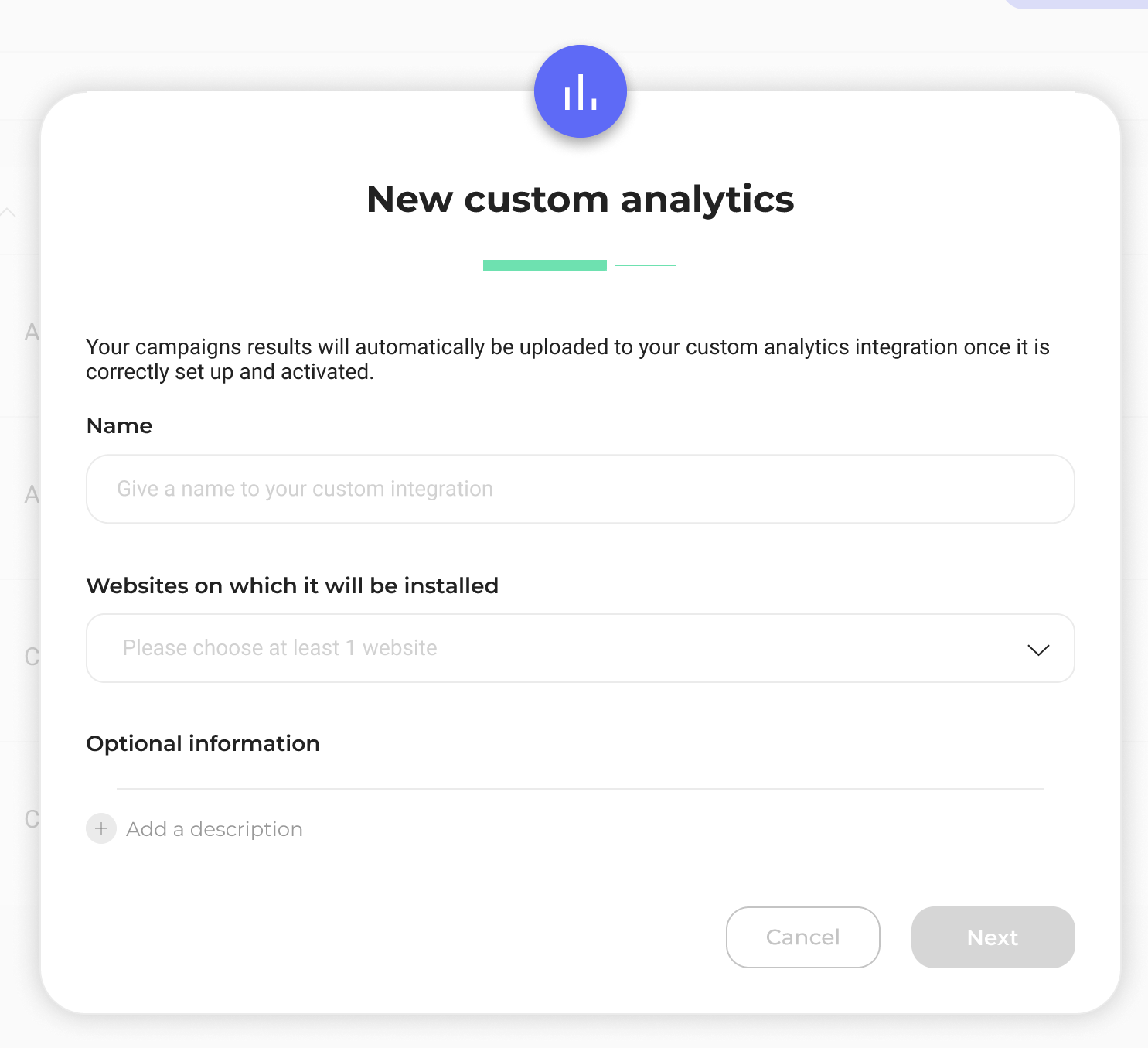
Task: Click the campaigns results intro paragraph
Action: 567,360
